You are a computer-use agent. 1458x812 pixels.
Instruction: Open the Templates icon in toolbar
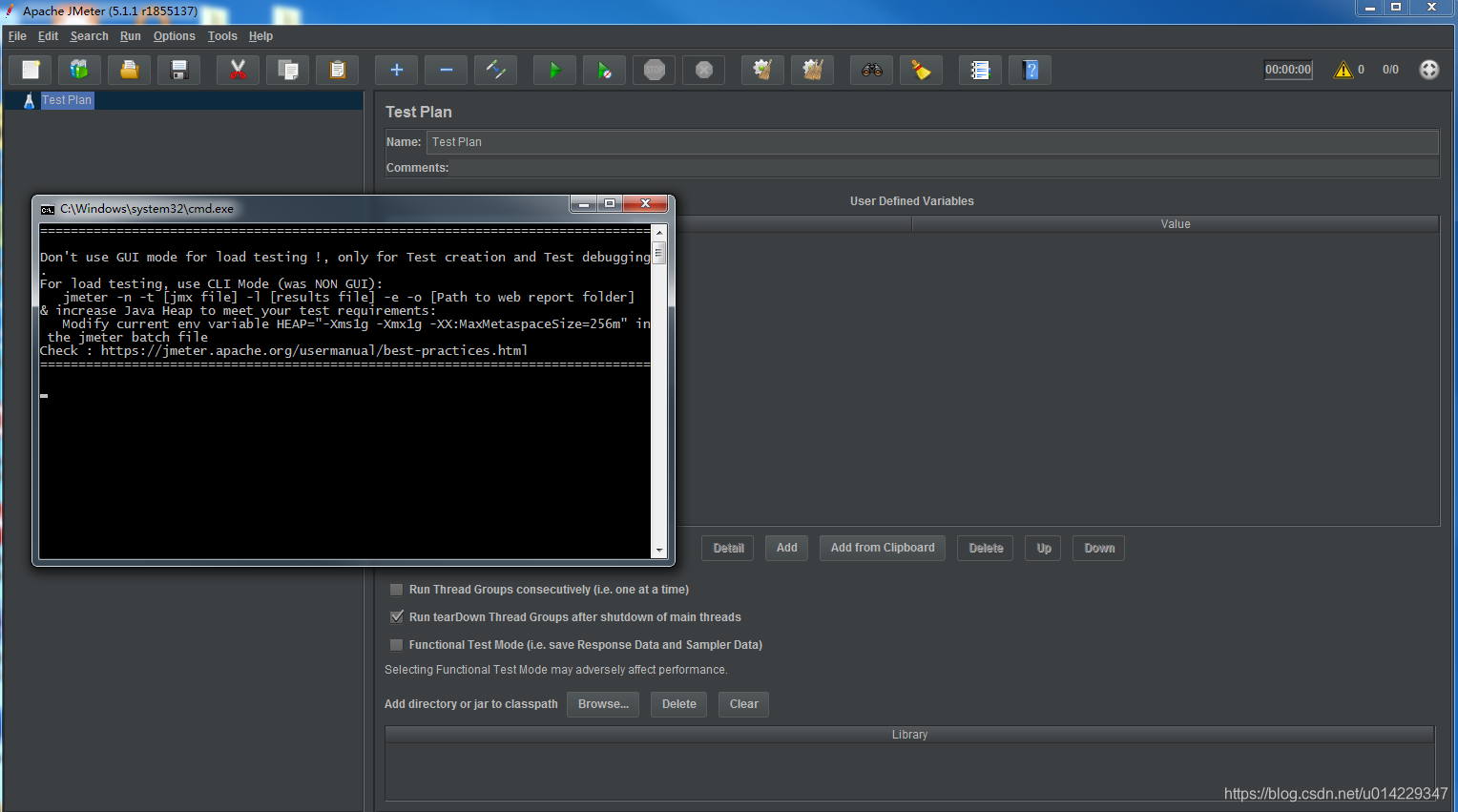point(80,70)
